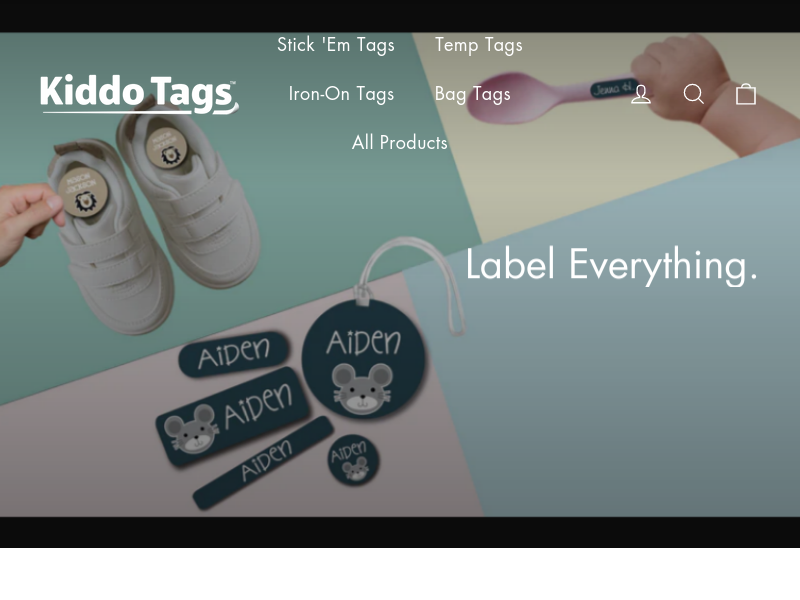This screenshot has height=600, width=800.
Task: Select the small round Aiden mouse sticker
Action: (353, 460)
